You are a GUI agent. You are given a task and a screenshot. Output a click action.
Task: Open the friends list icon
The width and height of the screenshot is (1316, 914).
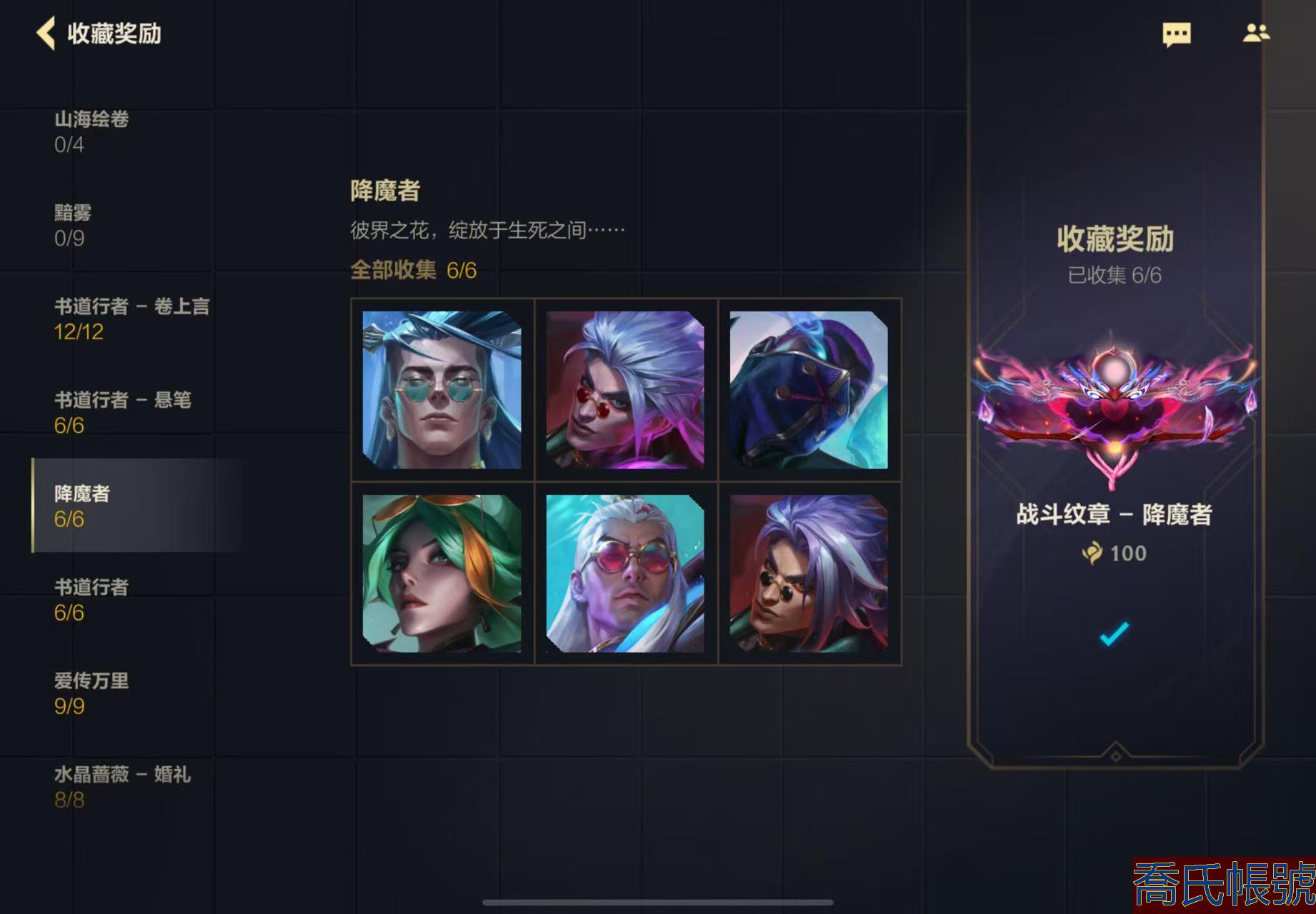pos(1256,33)
